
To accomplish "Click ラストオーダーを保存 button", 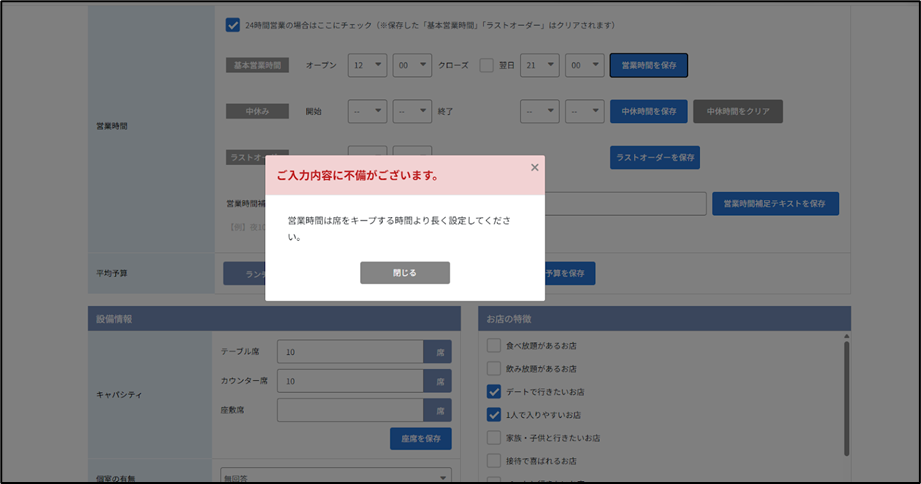I will [x=655, y=157].
